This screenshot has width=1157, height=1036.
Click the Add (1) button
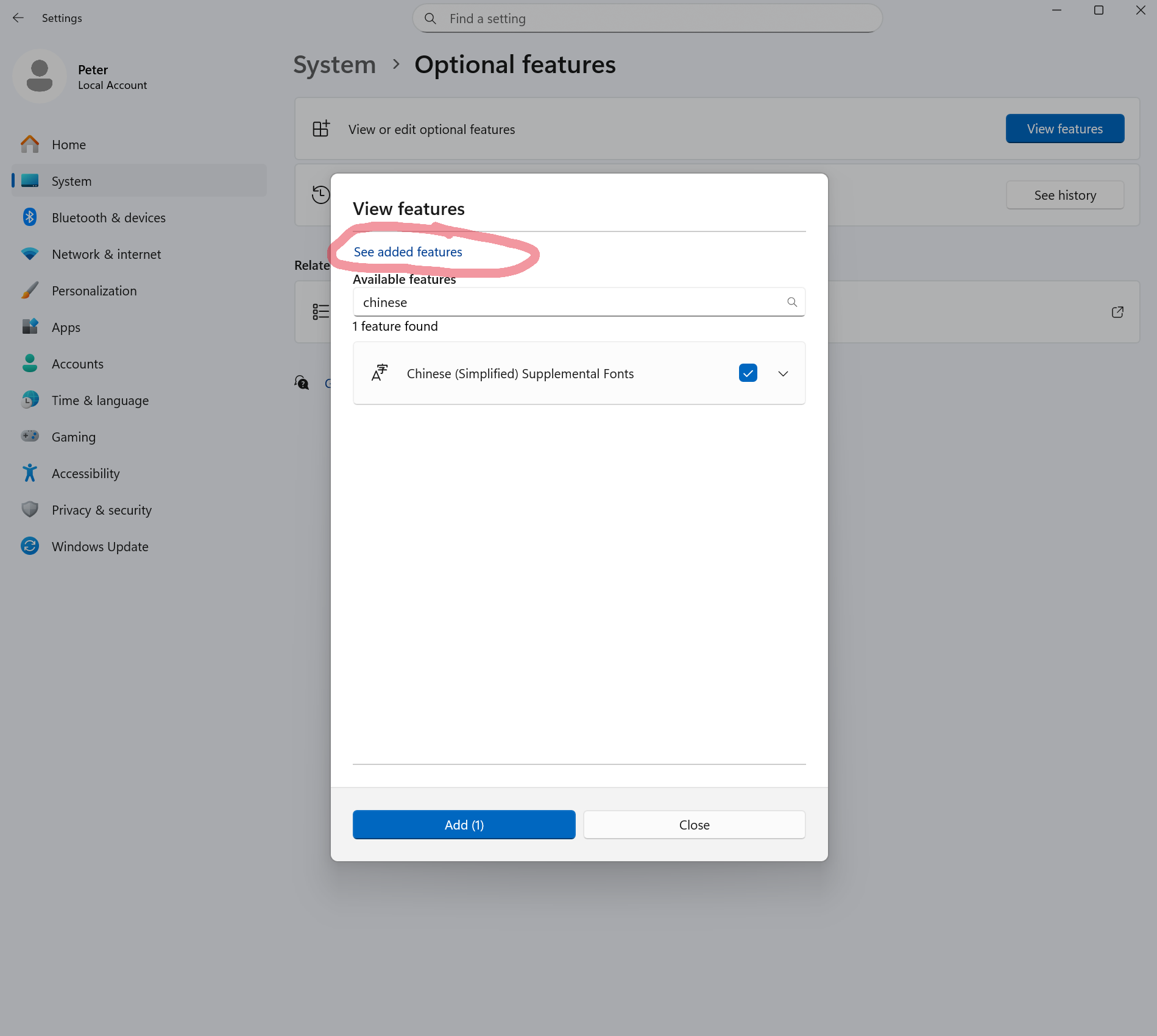point(464,825)
